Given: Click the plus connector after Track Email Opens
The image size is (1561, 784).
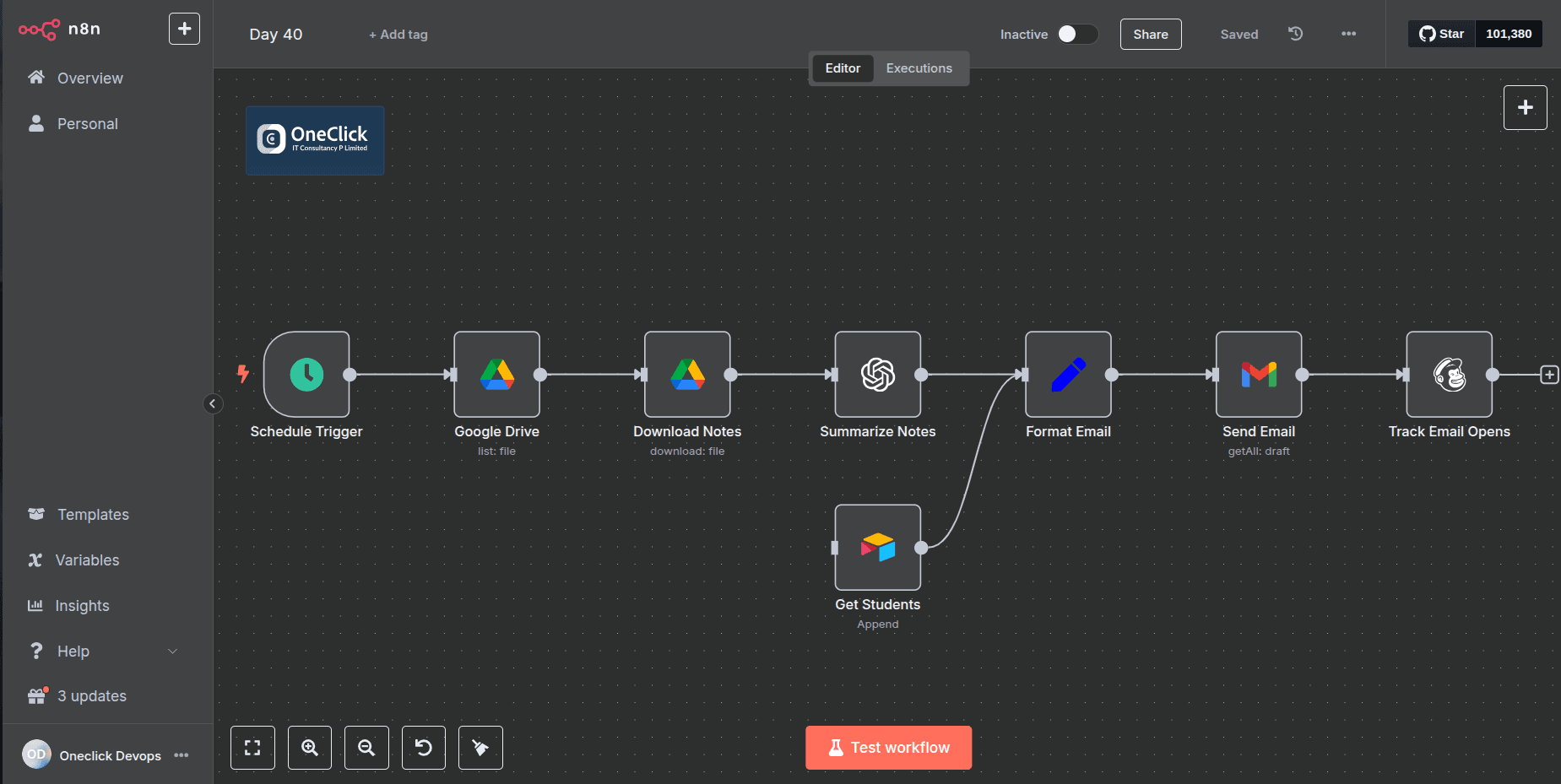Looking at the screenshot, I should tap(1549, 375).
